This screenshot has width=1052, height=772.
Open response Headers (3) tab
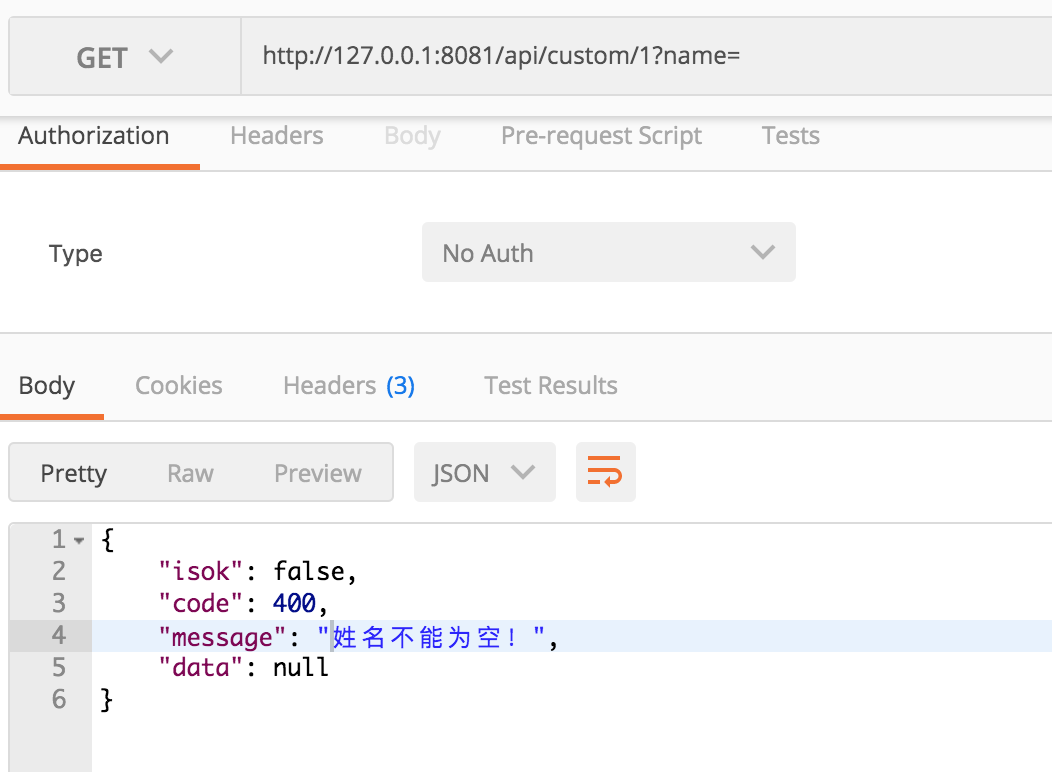[x=349, y=386]
